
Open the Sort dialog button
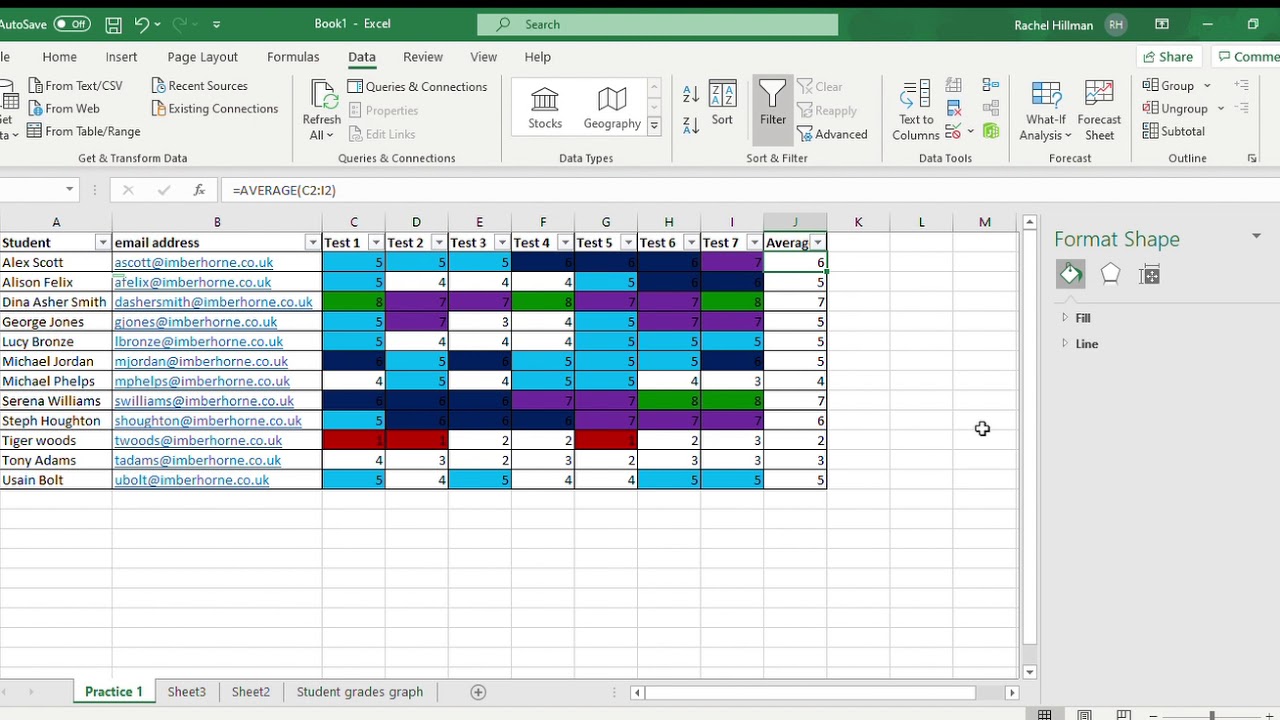click(x=722, y=103)
